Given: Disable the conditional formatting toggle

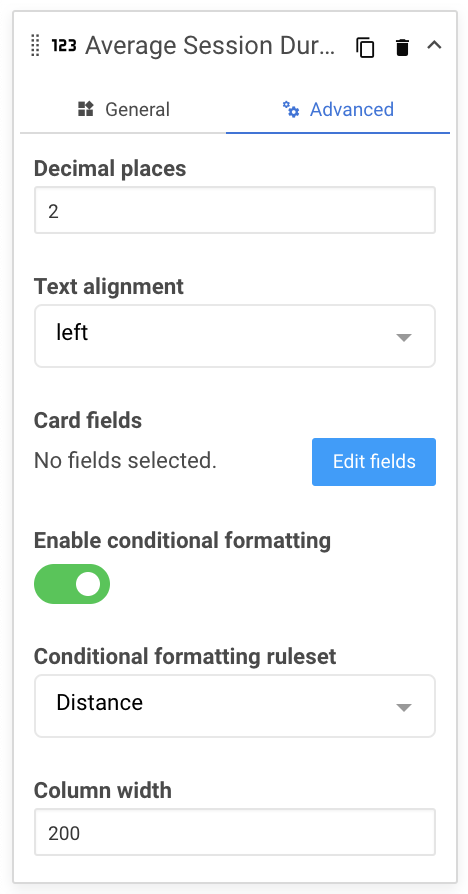Looking at the screenshot, I should (x=72, y=584).
